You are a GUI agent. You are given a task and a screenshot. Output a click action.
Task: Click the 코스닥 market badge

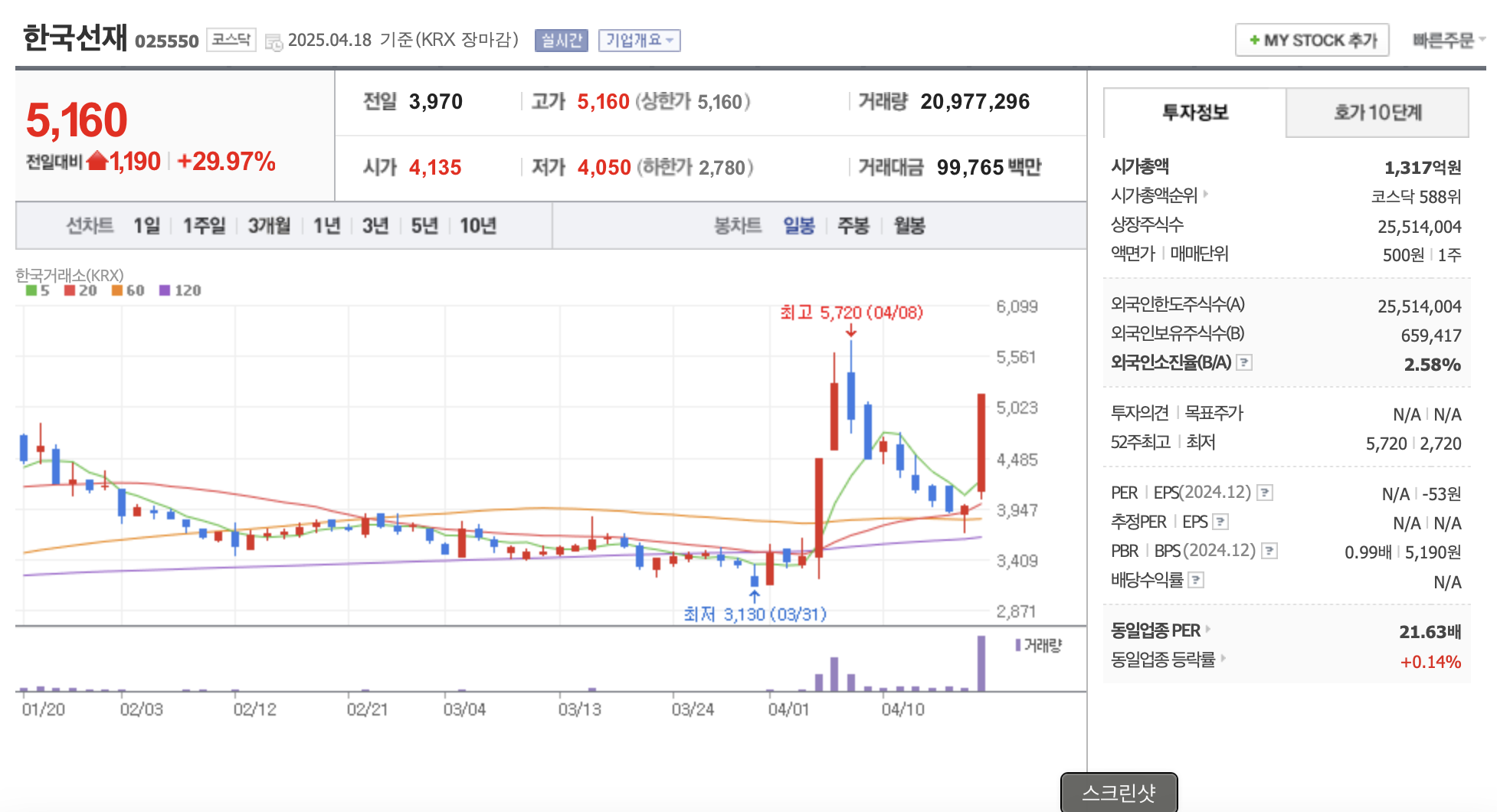(231, 40)
